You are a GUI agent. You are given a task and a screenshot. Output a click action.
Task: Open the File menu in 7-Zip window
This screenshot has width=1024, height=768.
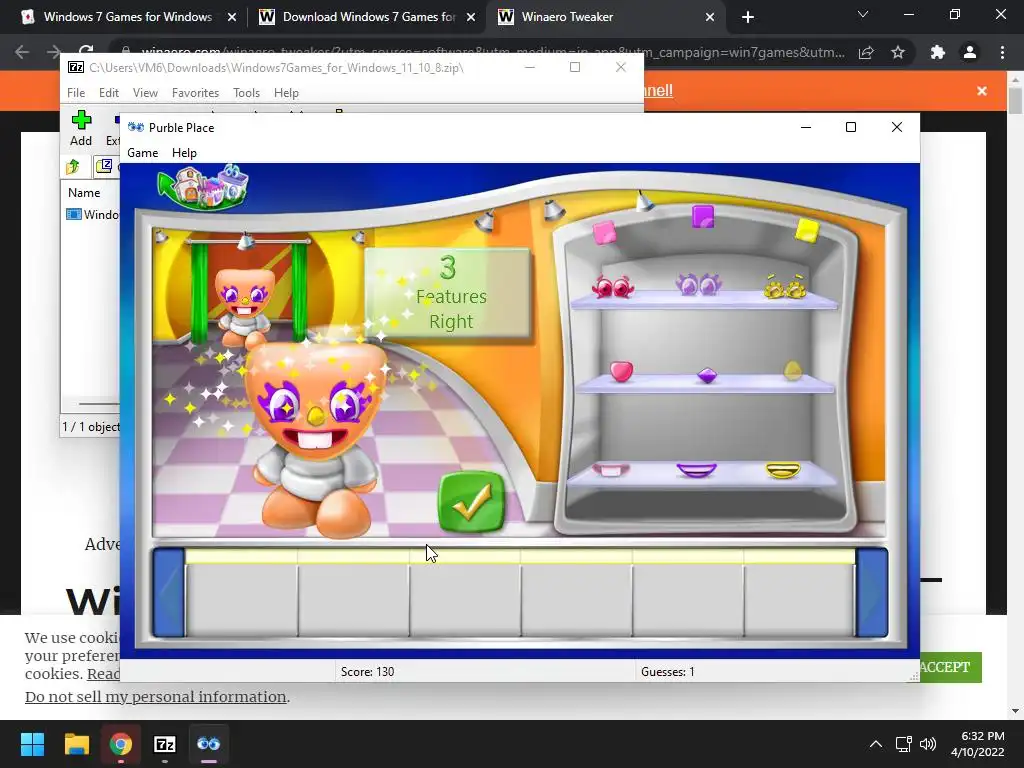76,93
